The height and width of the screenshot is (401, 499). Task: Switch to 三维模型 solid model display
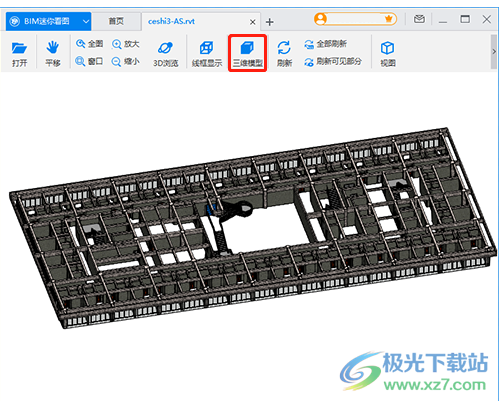247,54
